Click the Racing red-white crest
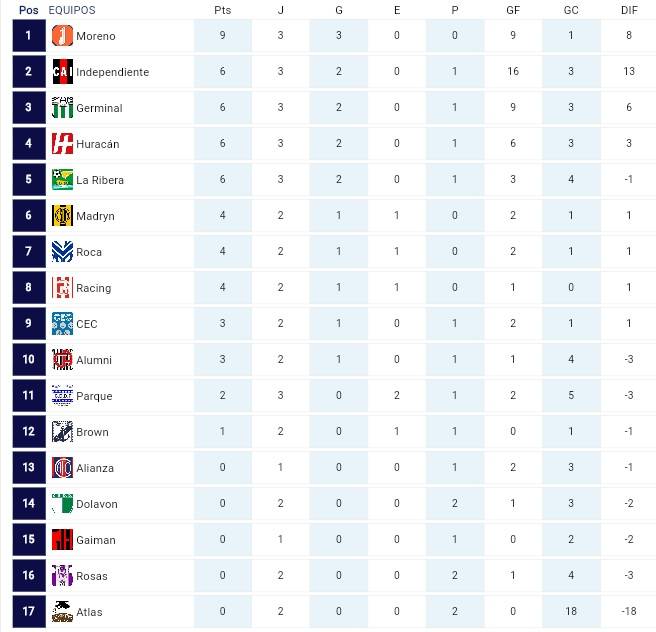The height and width of the screenshot is (632, 656). (62, 287)
